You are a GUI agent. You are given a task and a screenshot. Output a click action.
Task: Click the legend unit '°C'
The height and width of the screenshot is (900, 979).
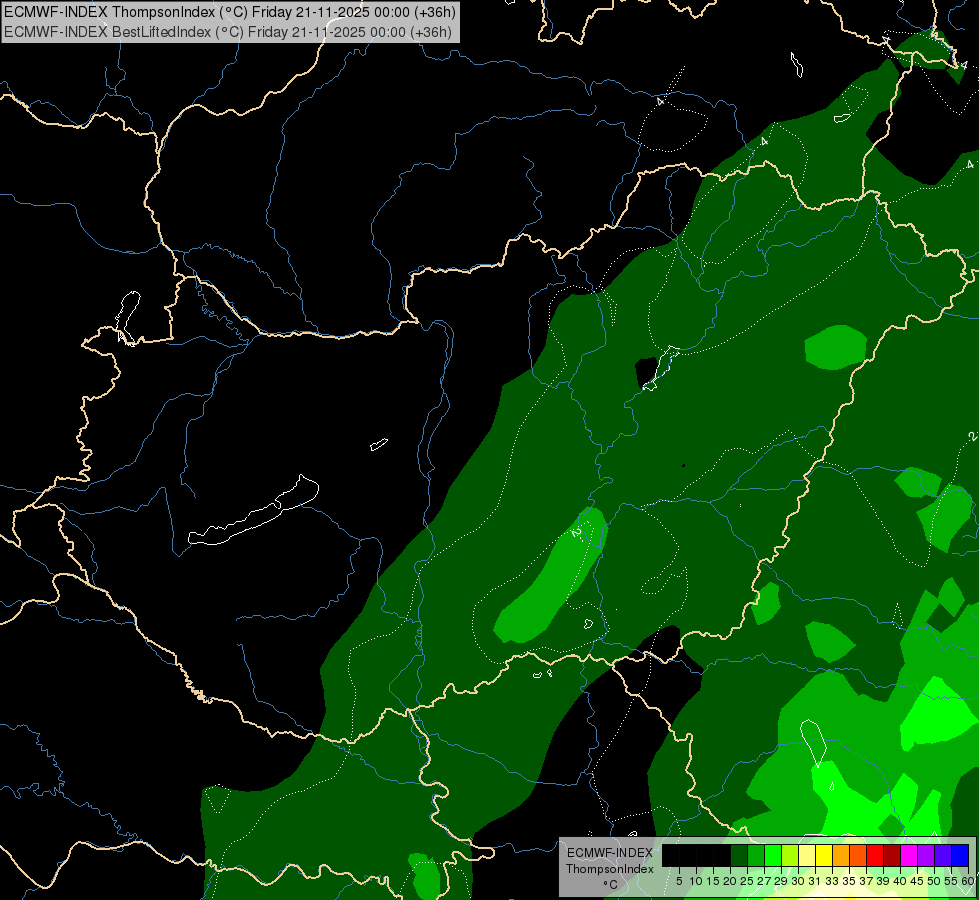611,884
